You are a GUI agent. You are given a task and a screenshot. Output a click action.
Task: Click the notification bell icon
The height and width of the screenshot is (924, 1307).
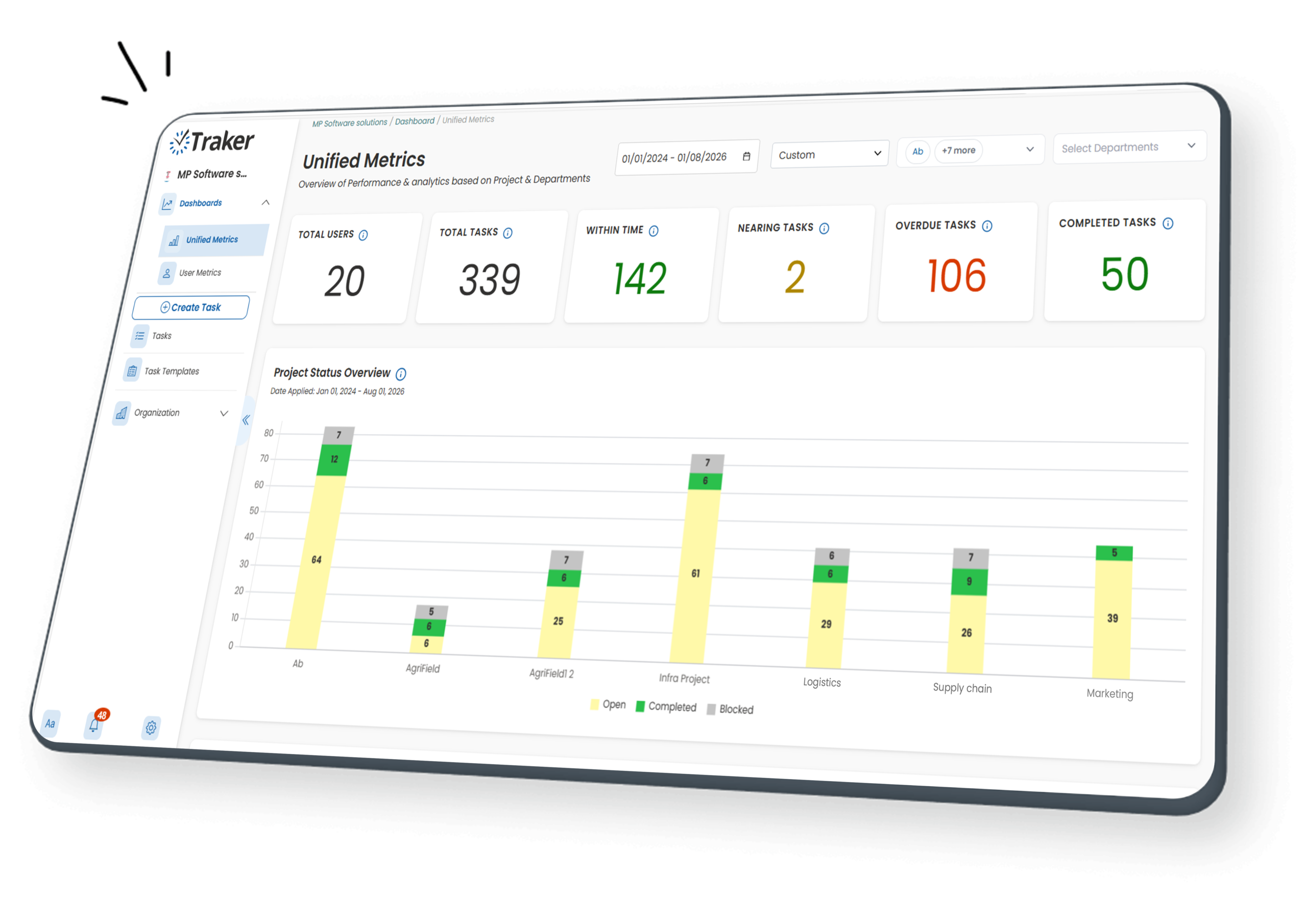point(94,725)
